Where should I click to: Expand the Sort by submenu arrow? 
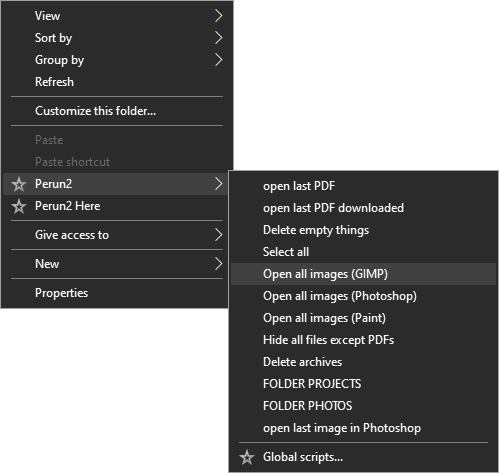click(218, 38)
